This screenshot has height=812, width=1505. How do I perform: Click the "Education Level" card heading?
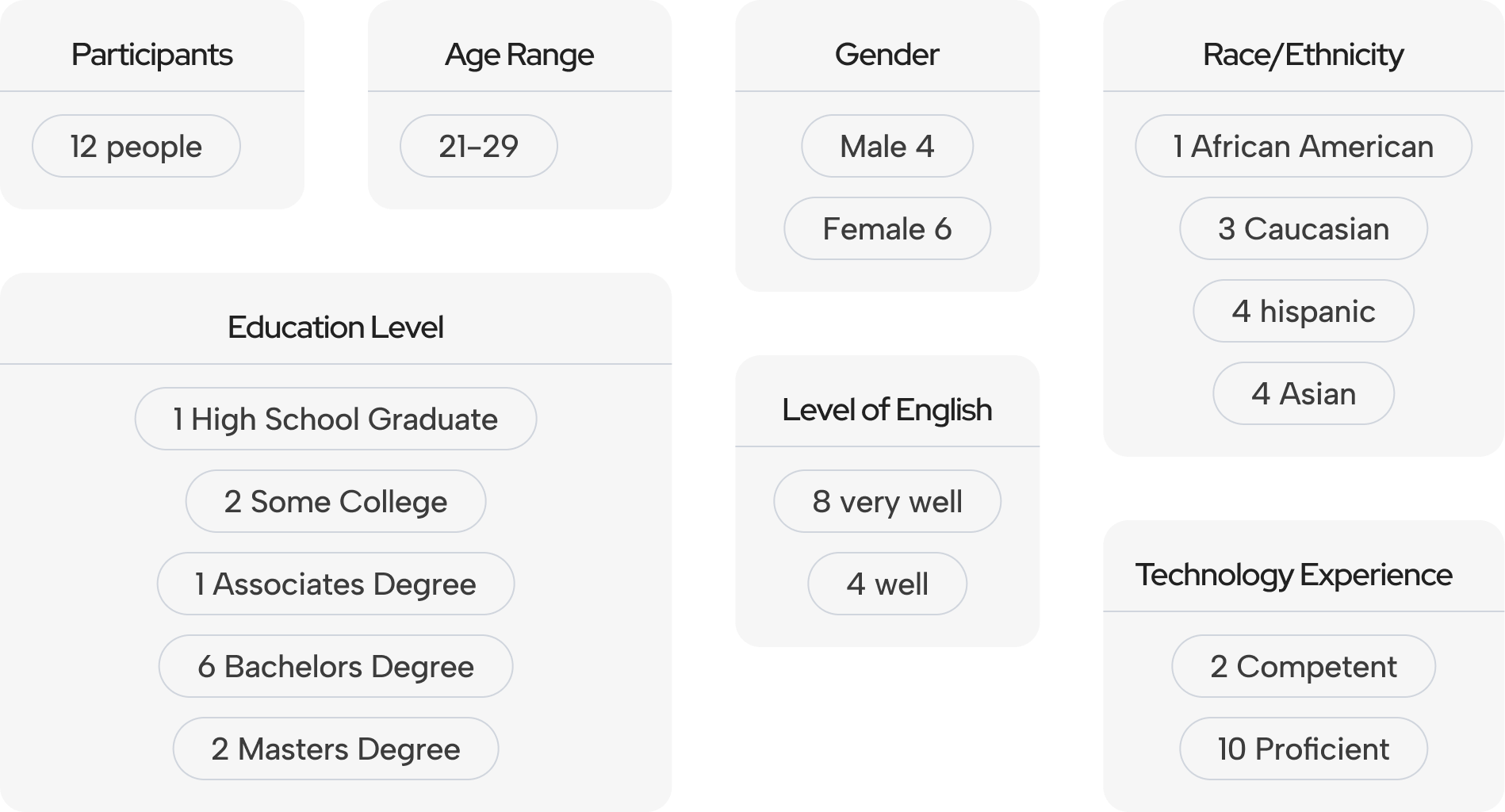point(335,327)
